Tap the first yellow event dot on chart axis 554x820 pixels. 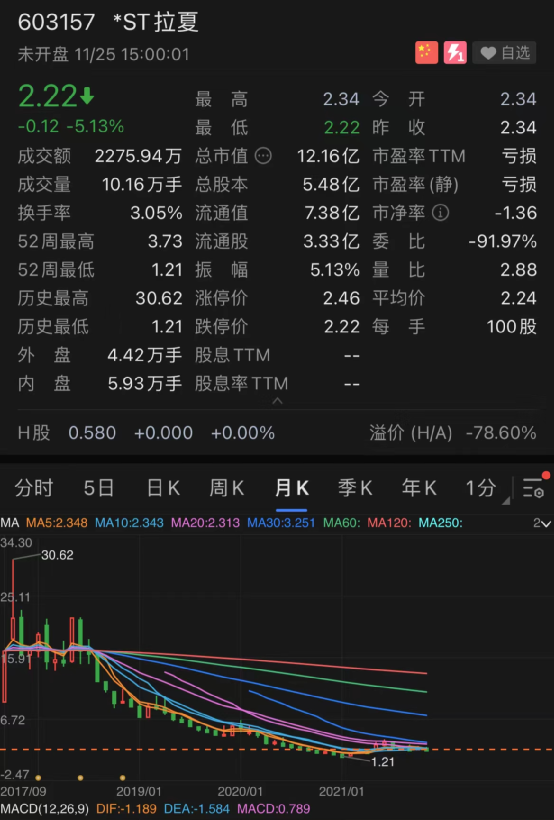tap(38, 778)
